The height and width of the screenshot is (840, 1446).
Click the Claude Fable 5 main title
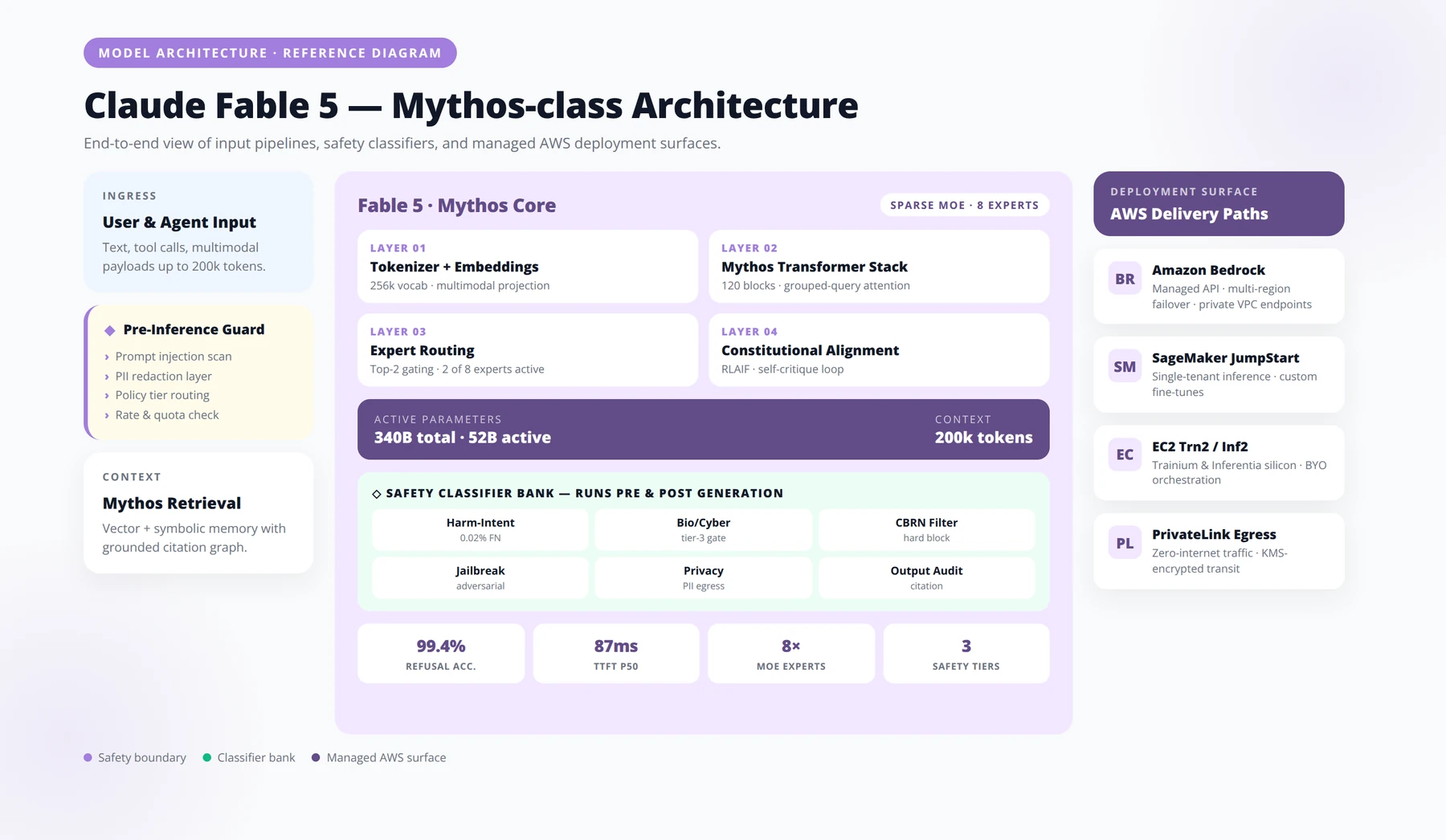(471, 106)
